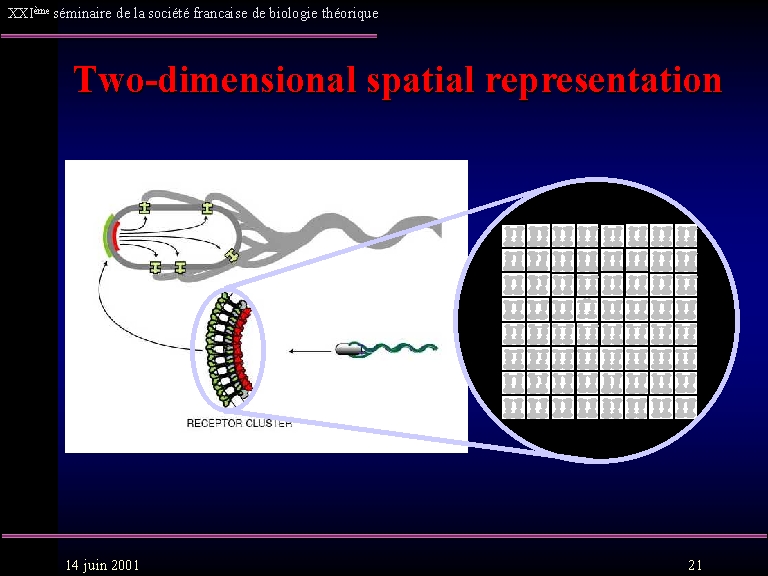Click the motor at the cell's right end
The image size is (768, 576).
point(232,255)
